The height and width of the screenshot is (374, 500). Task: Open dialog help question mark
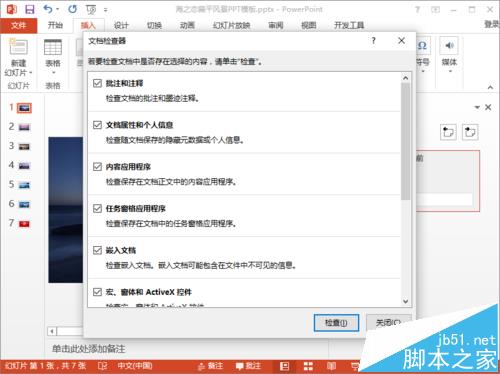pos(374,41)
